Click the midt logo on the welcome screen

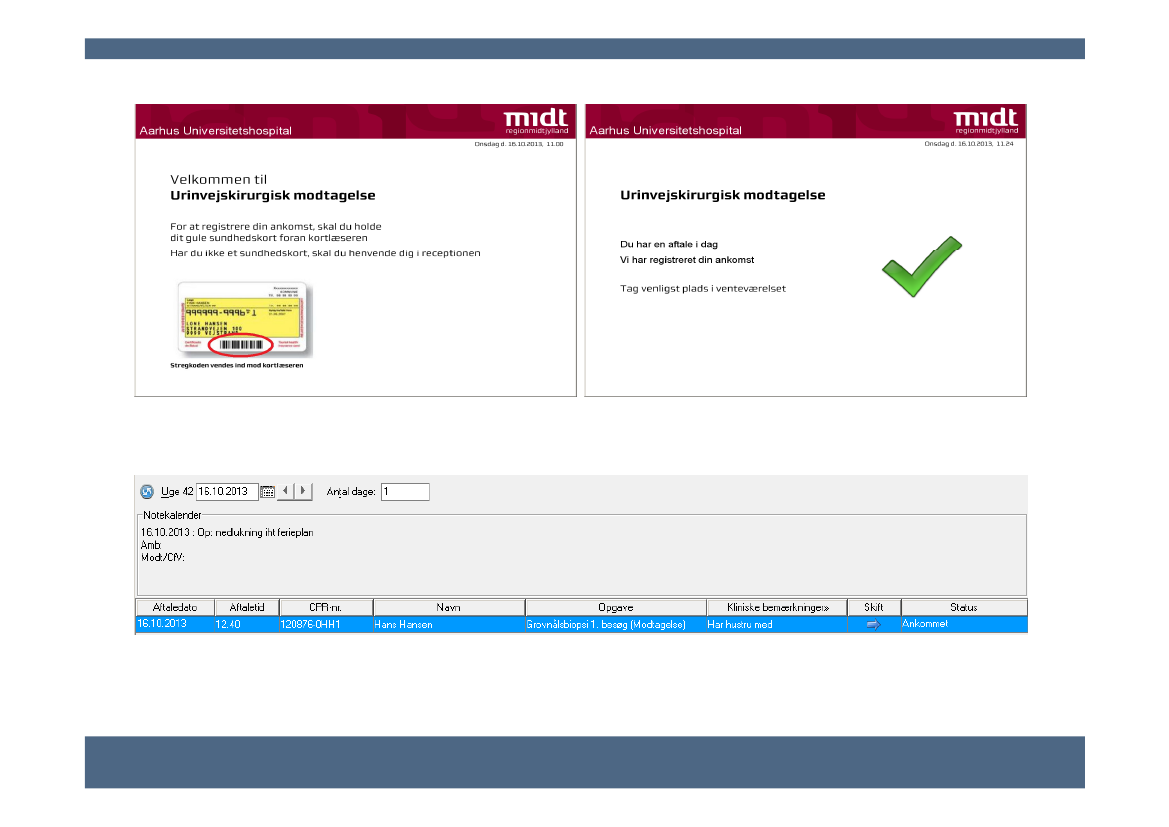pos(535,120)
